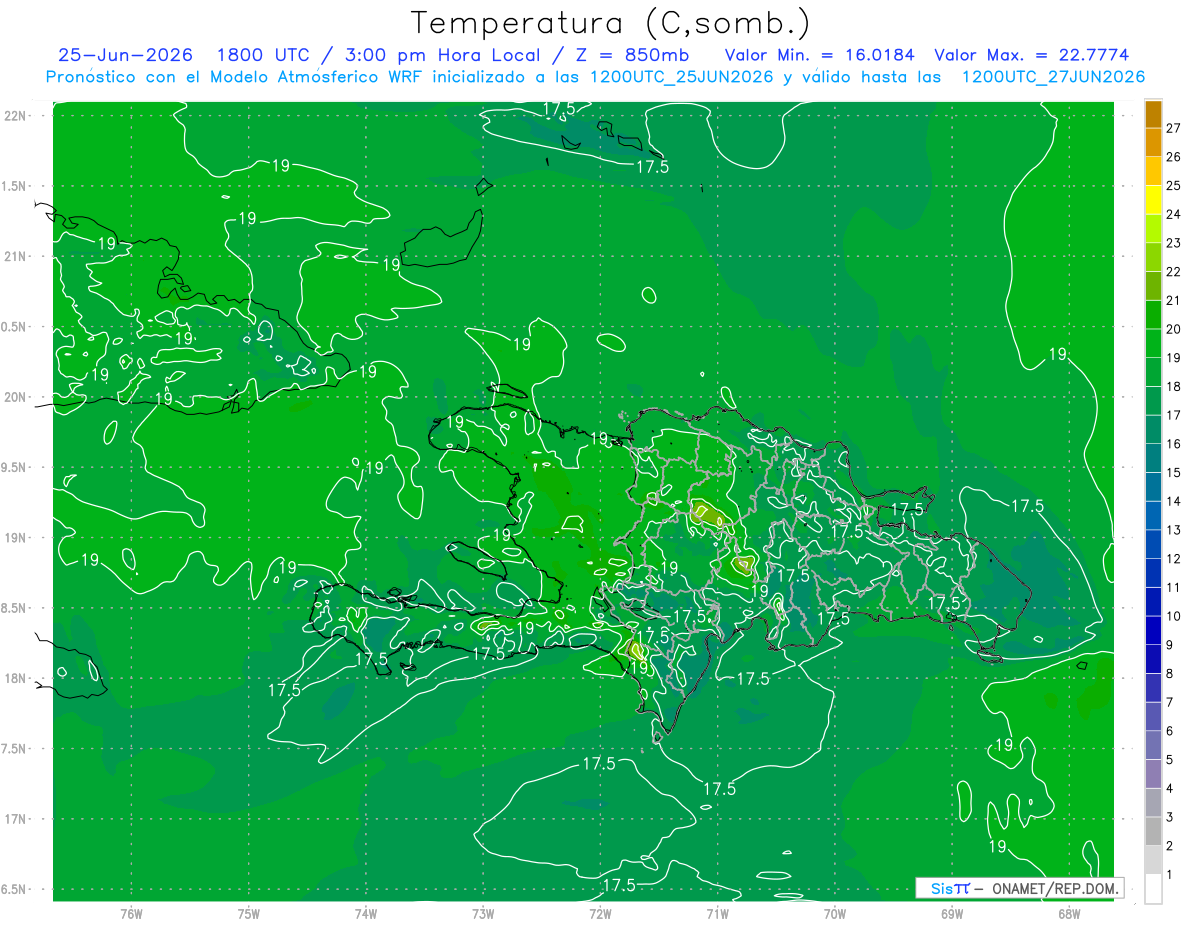Click legend label '27'
The height and width of the screenshot is (927, 1200).
(x=1174, y=128)
